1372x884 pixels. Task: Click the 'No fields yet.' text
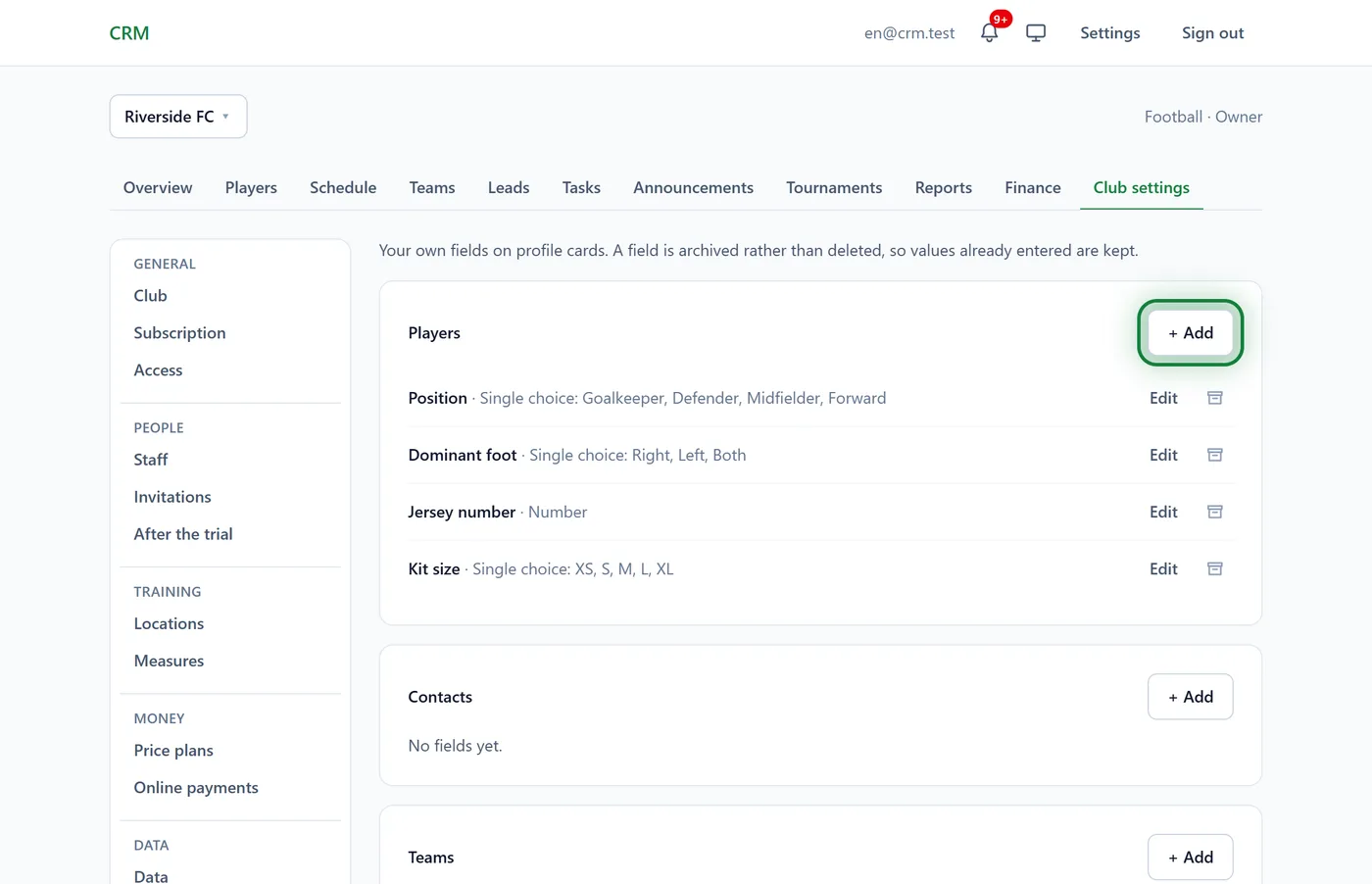(455, 746)
